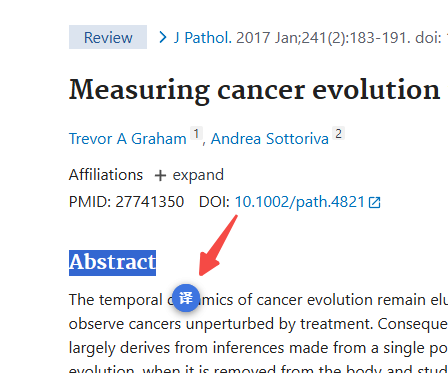Viewport: 448px width, 373px height.
Task: Click the PMID number 27741350
Action: [150, 202]
